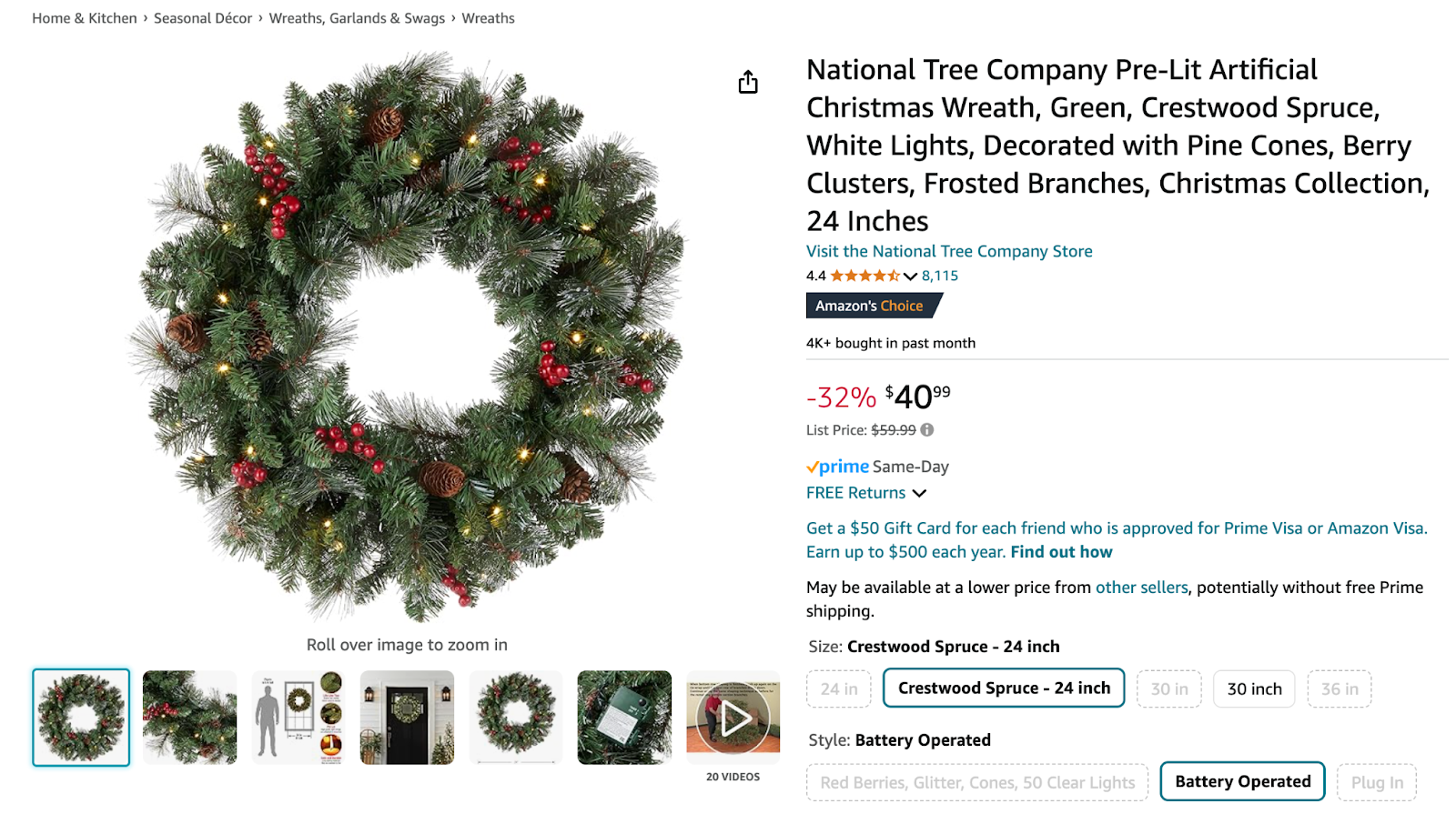1456x814 pixels.
Task: Click the share icon near the product title
Action: 747,82
